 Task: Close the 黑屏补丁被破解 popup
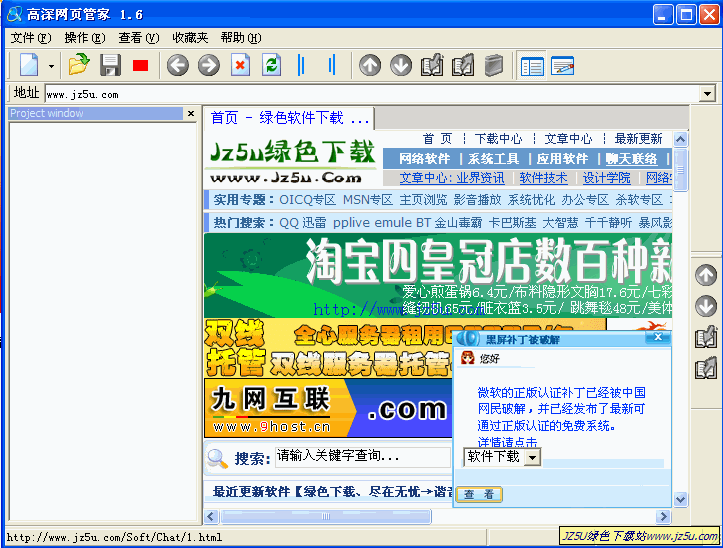click(658, 337)
